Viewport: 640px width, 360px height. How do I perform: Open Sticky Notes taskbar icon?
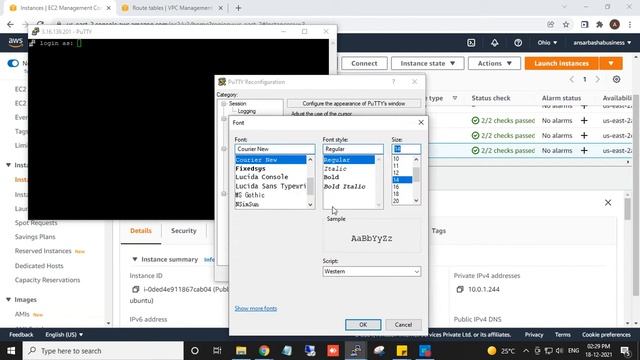point(402,351)
